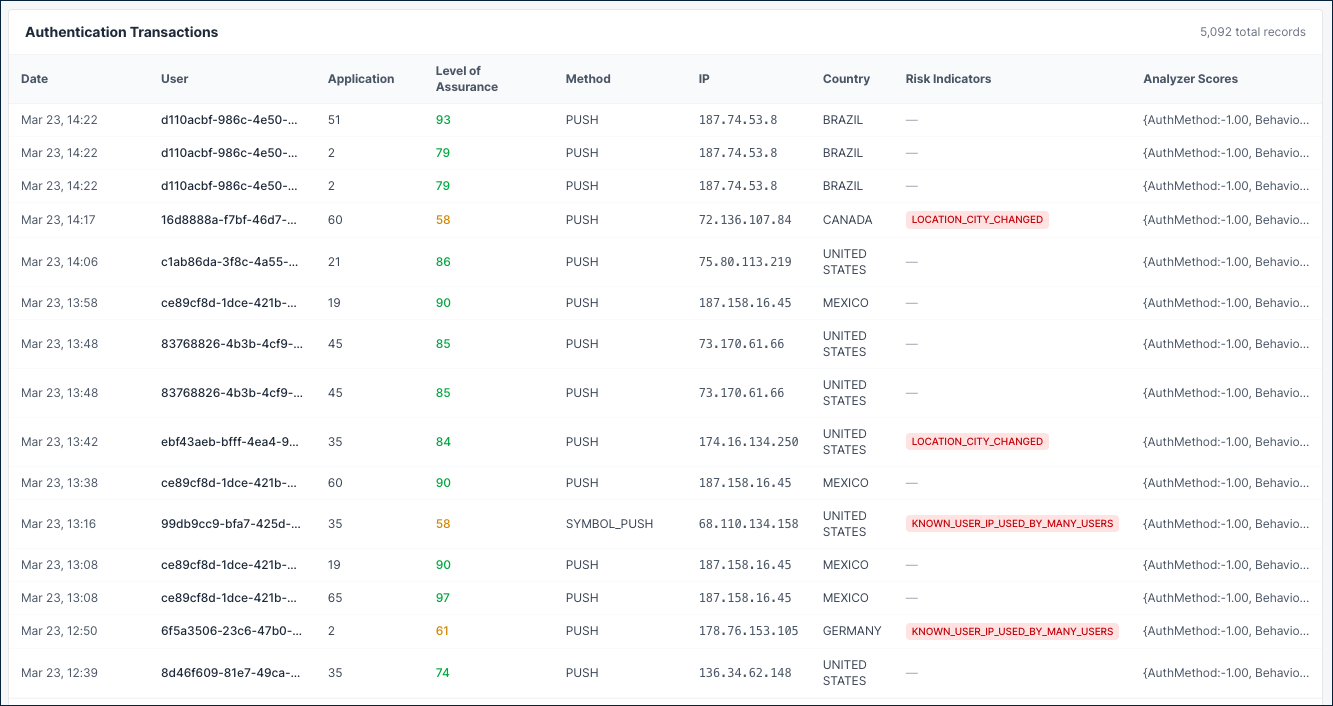
Task: Select the SYMBOL_PUSH method cell
Action: [x=611, y=523]
